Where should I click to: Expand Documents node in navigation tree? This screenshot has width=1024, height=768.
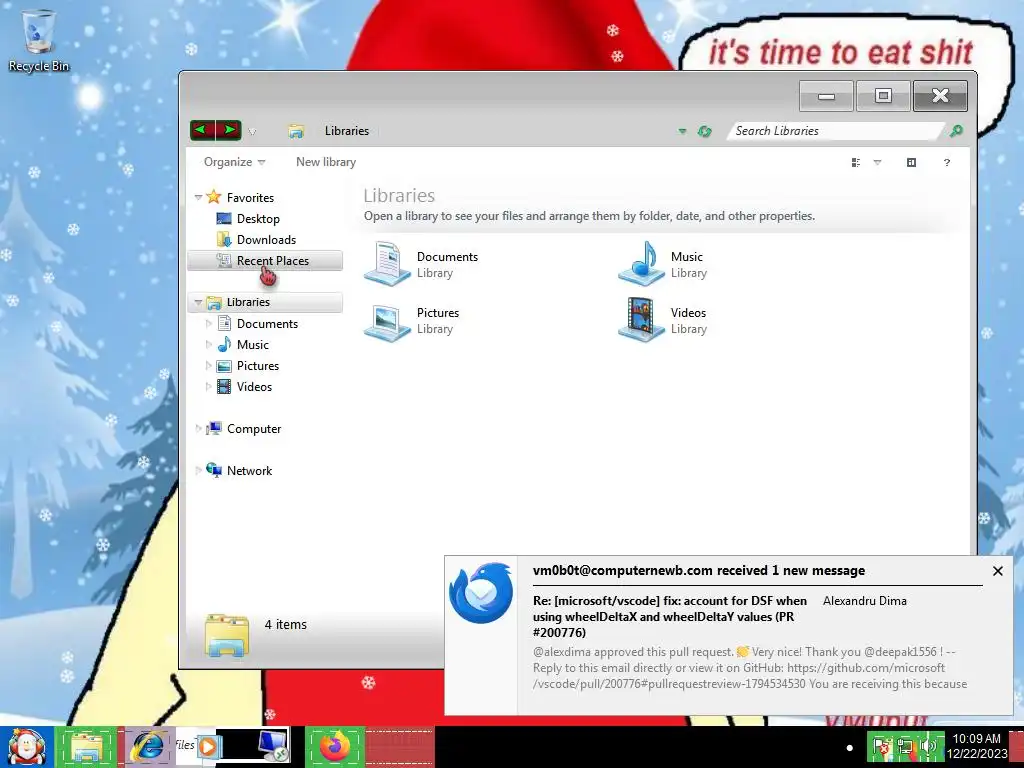(208, 323)
